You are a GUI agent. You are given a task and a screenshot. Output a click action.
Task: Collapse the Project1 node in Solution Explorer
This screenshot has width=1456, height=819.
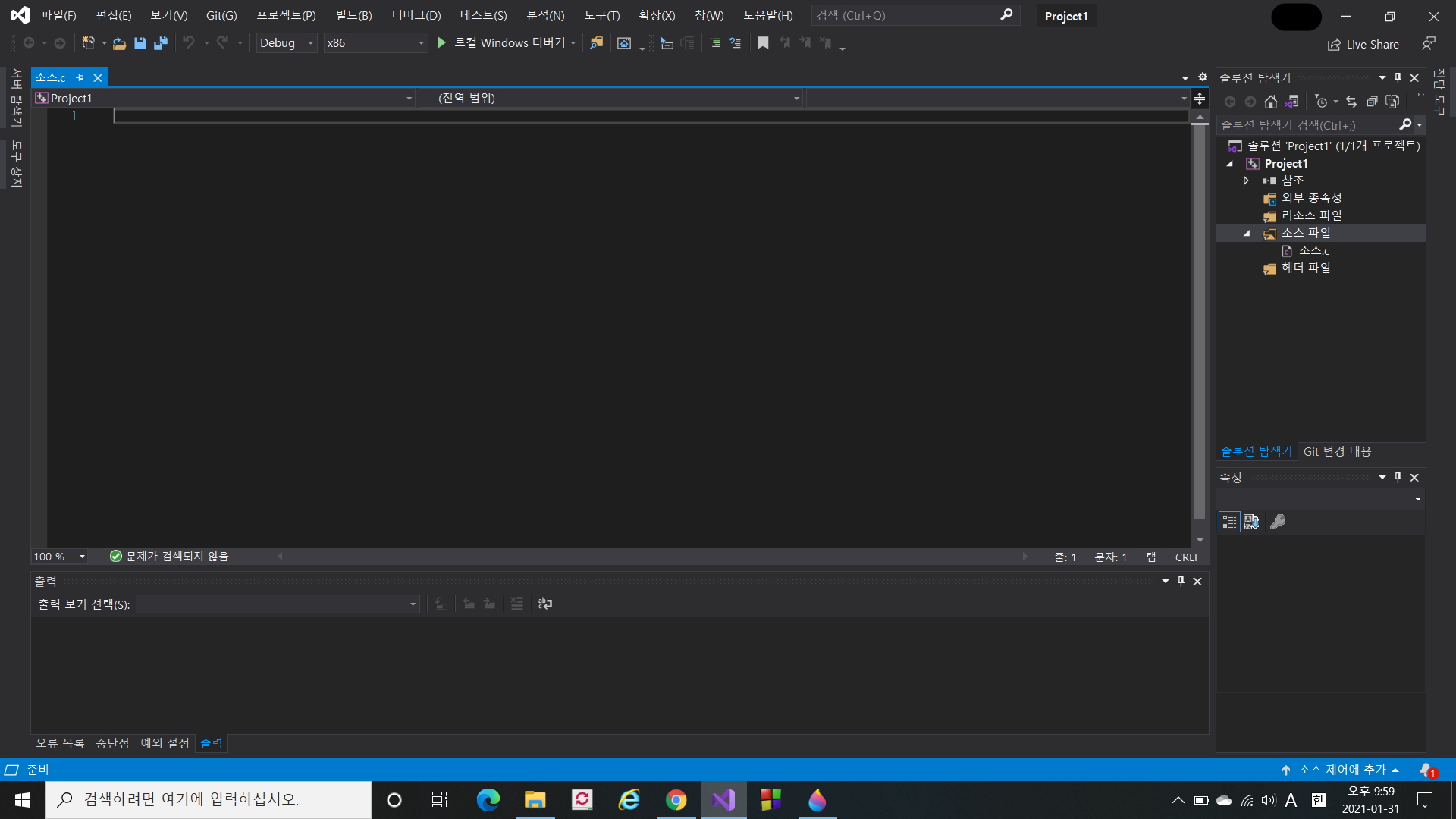1230,164
